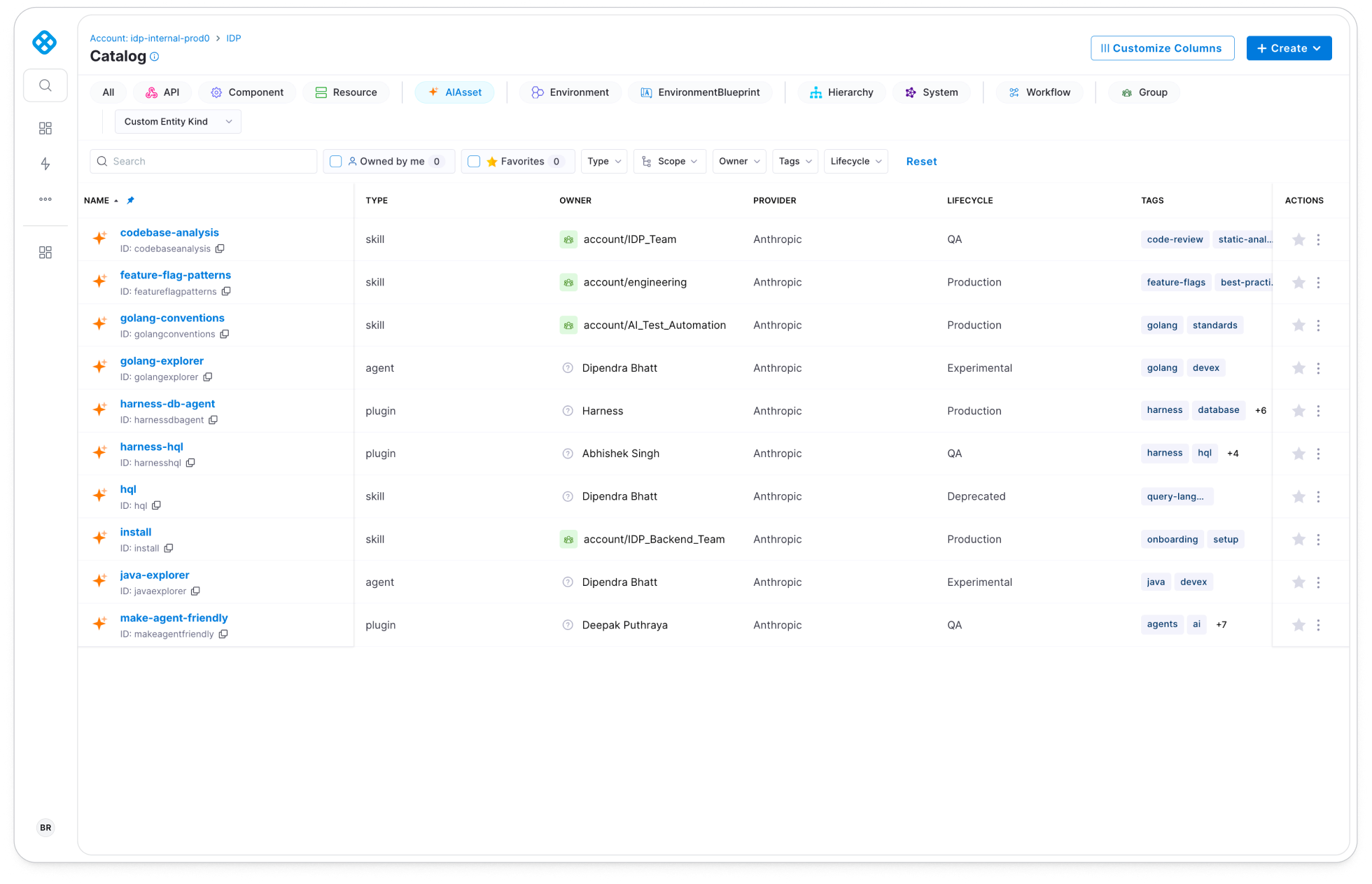Viewport: 1372px width, 884px height.
Task: Open the golang-conventions asset link
Action: click(x=172, y=318)
